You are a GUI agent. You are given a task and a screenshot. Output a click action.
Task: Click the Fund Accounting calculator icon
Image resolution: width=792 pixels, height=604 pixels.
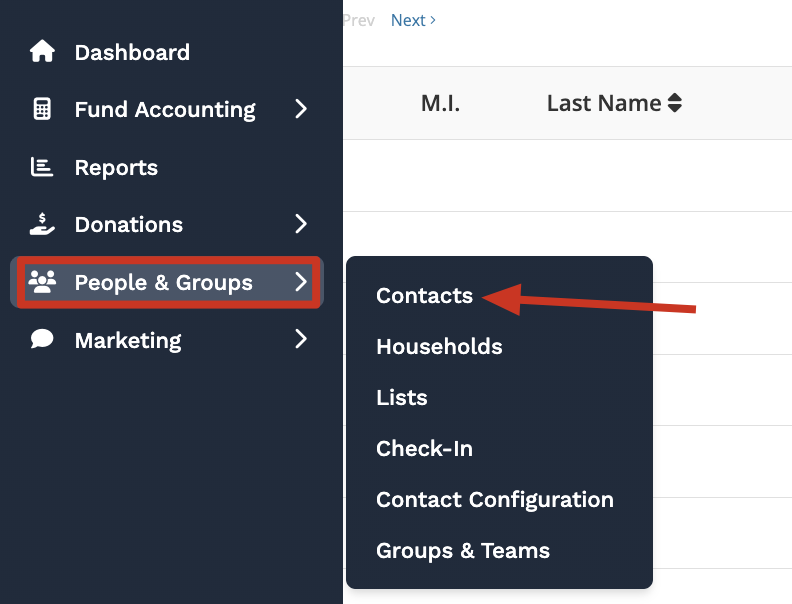[42, 109]
